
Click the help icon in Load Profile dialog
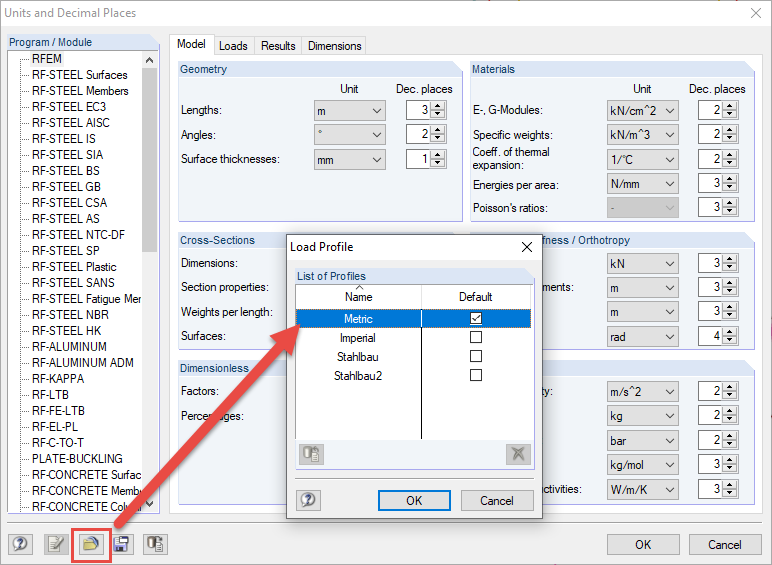[309, 501]
